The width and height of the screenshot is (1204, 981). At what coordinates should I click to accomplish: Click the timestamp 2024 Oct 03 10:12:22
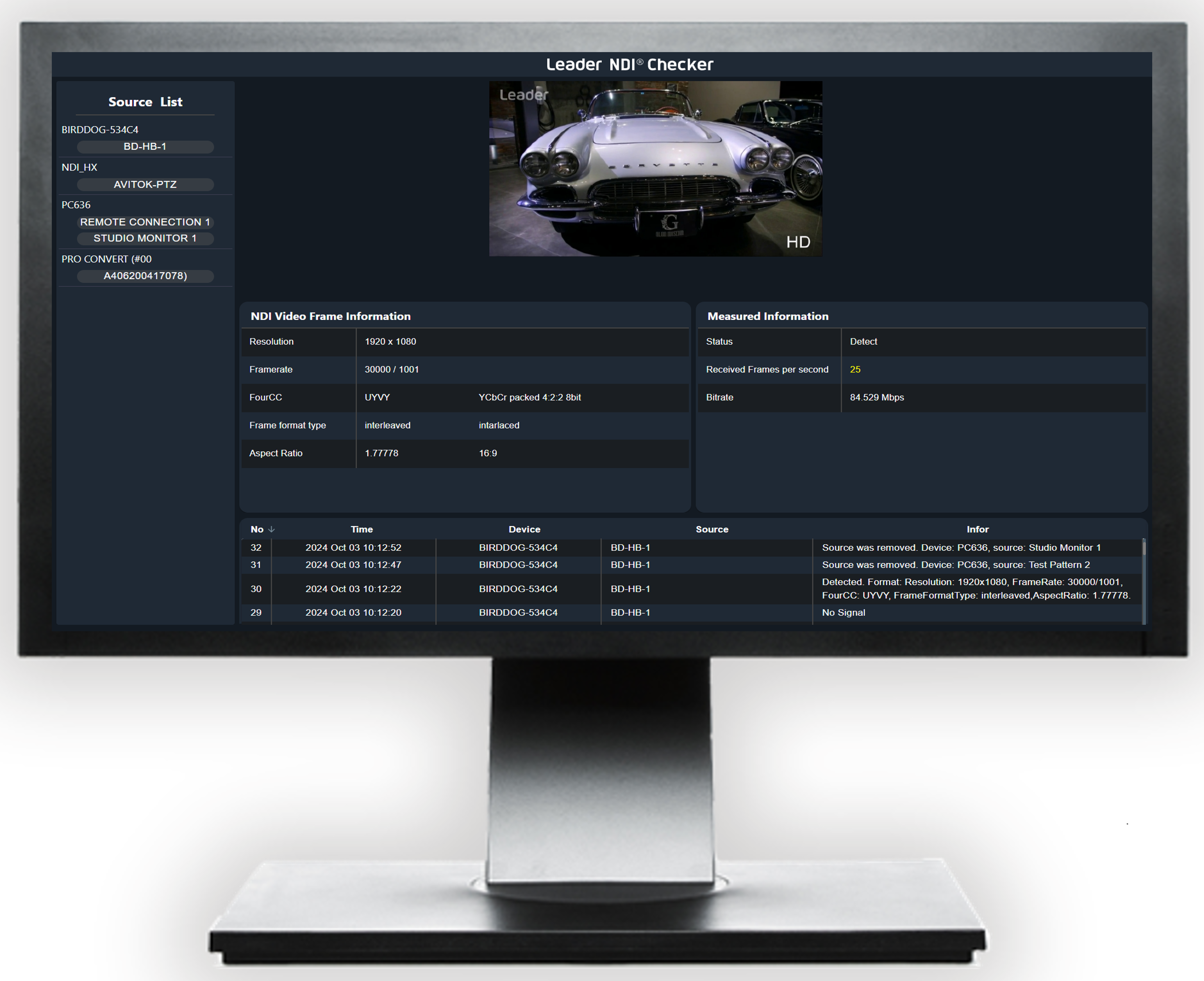pos(353,589)
